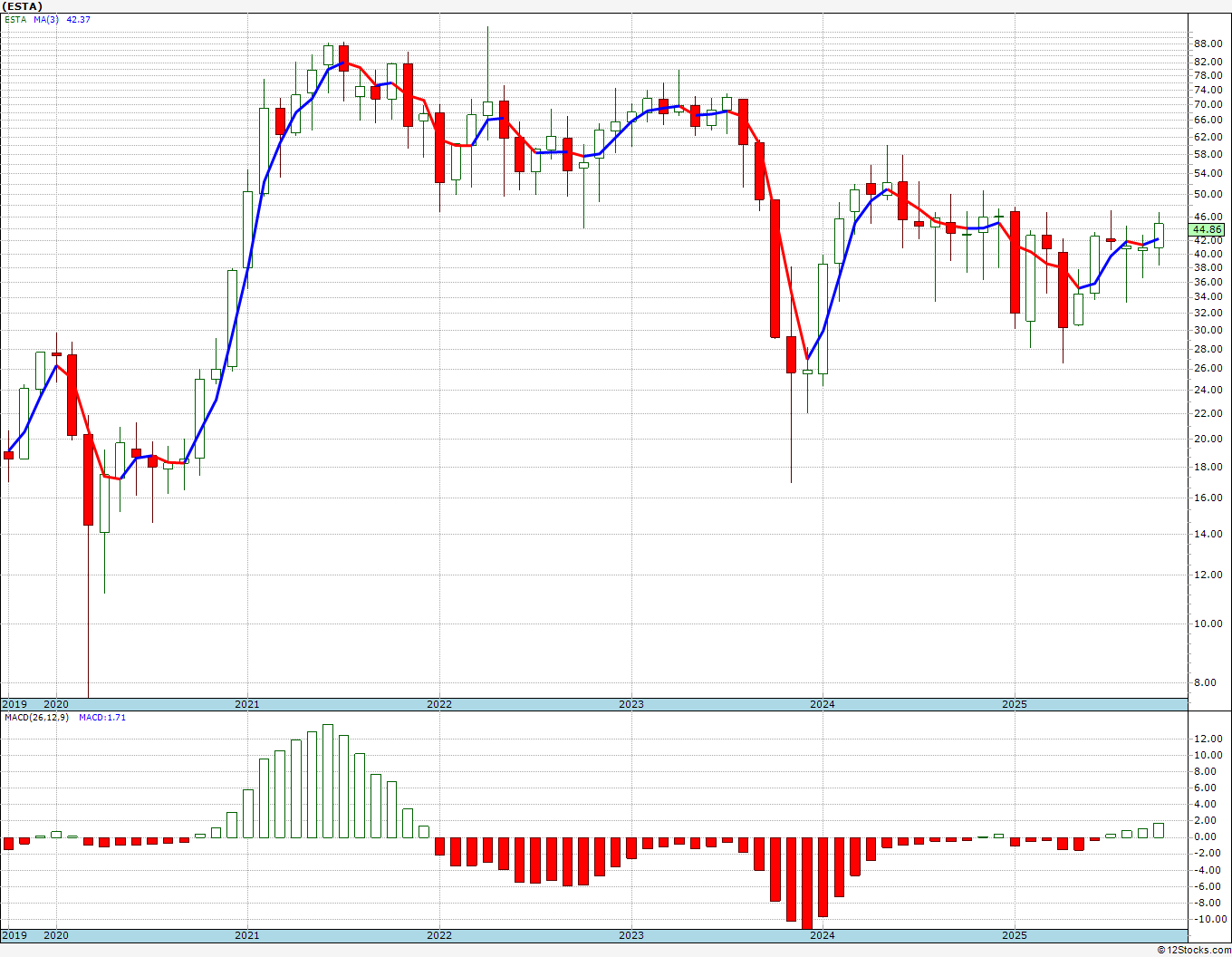
Task: Click the 58.00 price axis label
Action: click(1208, 154)
